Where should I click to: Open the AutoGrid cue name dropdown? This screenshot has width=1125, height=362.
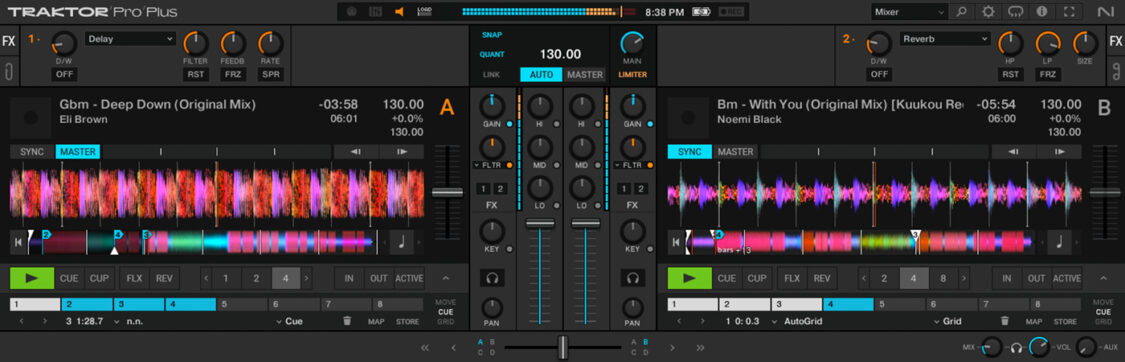[x=798, y=321]
